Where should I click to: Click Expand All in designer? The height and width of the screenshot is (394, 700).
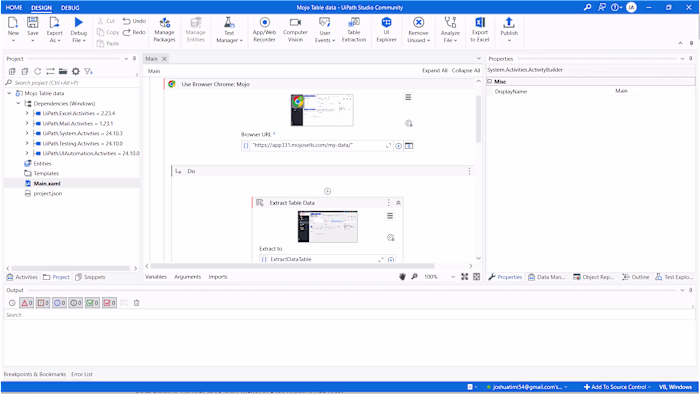[x=434, y=71]
